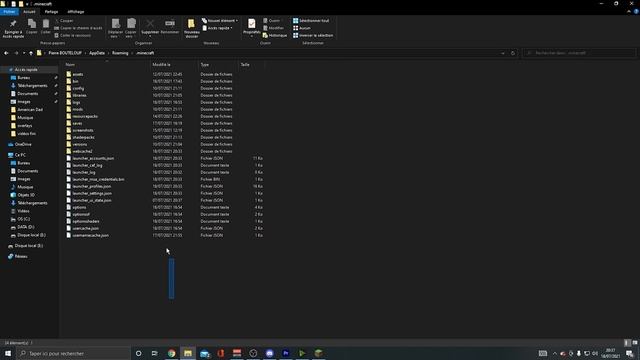This screenshot has width=640, height=360.
Task: Open the Windows Start menu
Action: (8, 353)
